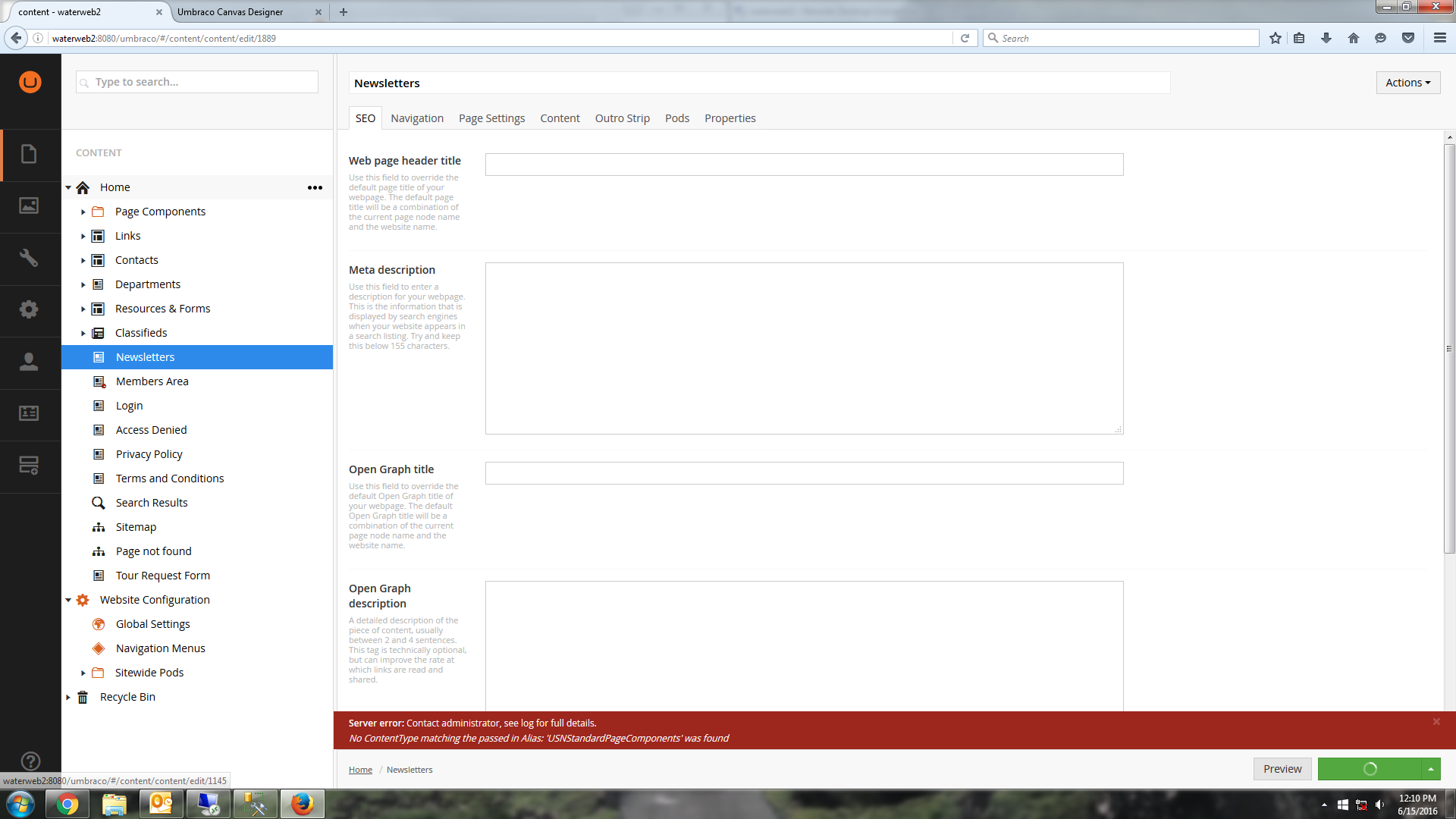Click the Preview button

point(1282,769)
